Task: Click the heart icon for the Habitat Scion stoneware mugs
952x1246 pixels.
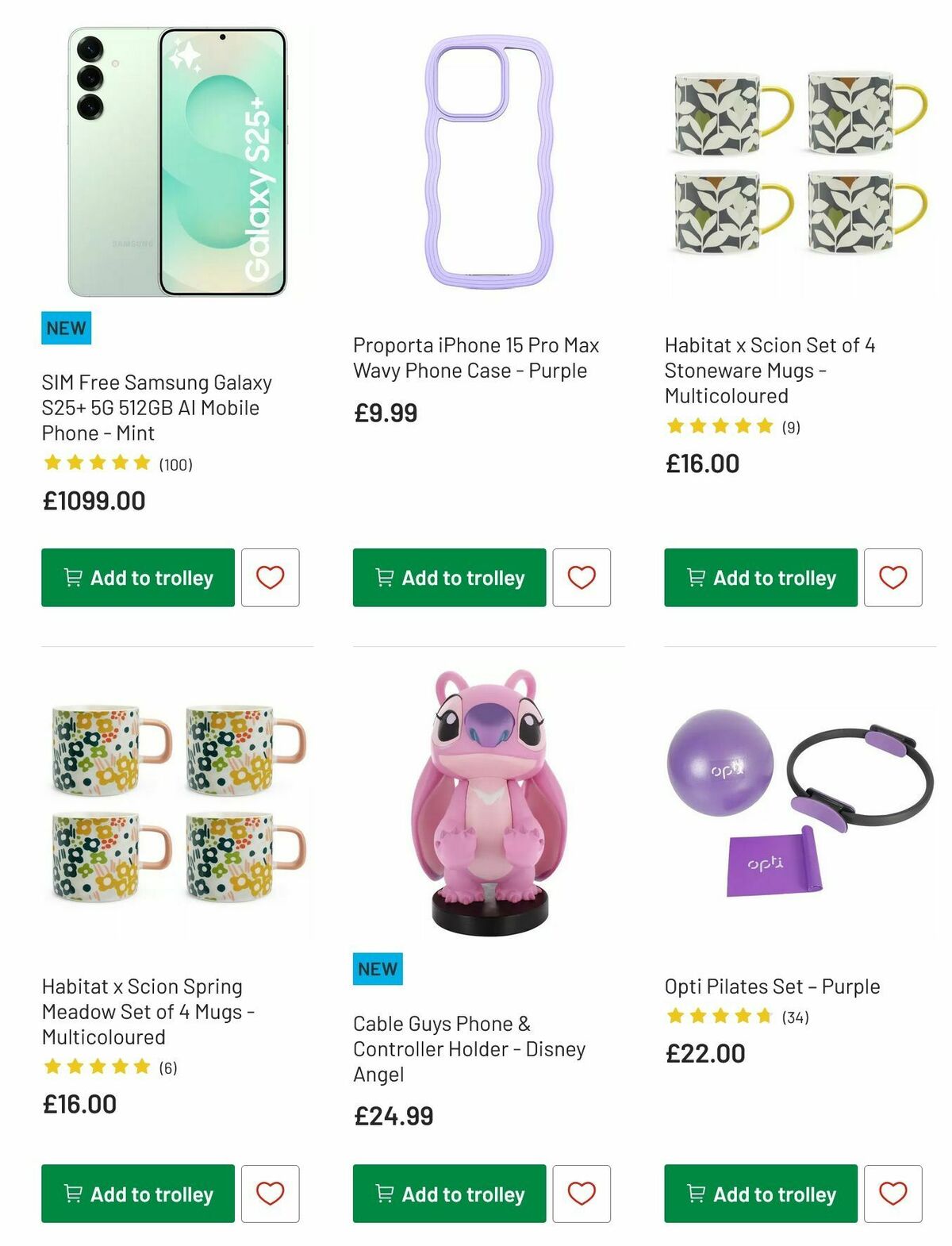Action: [893, 577]
